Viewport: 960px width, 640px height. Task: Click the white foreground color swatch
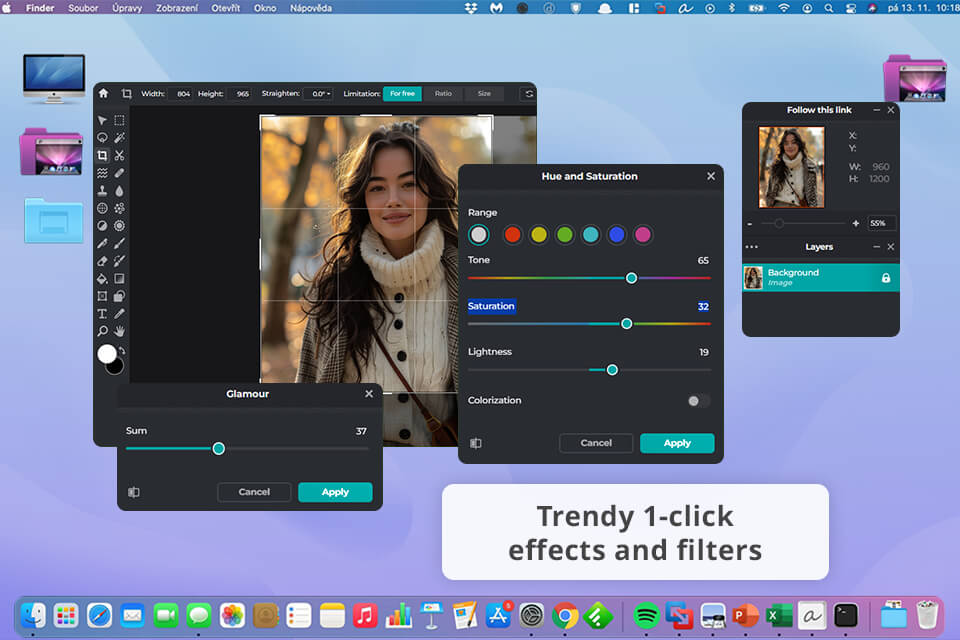tap(107, 353)
